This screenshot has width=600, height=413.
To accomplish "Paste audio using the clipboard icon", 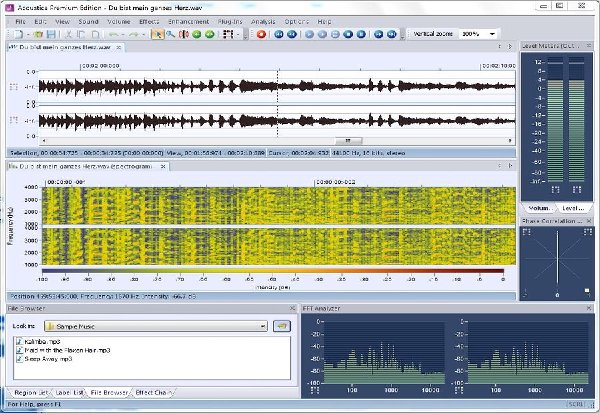I will [95, 34].
